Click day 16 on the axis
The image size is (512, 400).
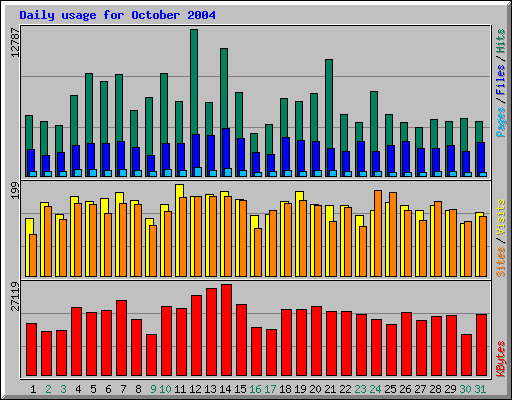click(x=255, y=389)
